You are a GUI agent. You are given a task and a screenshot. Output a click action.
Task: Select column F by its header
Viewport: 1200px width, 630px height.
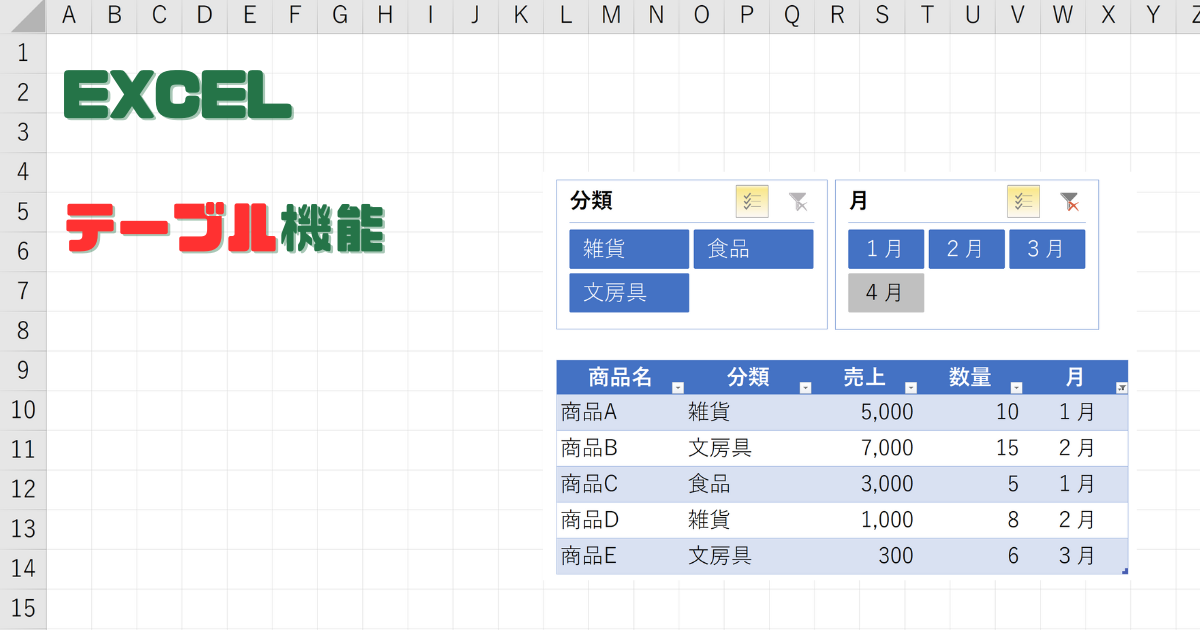click(295, 16)
